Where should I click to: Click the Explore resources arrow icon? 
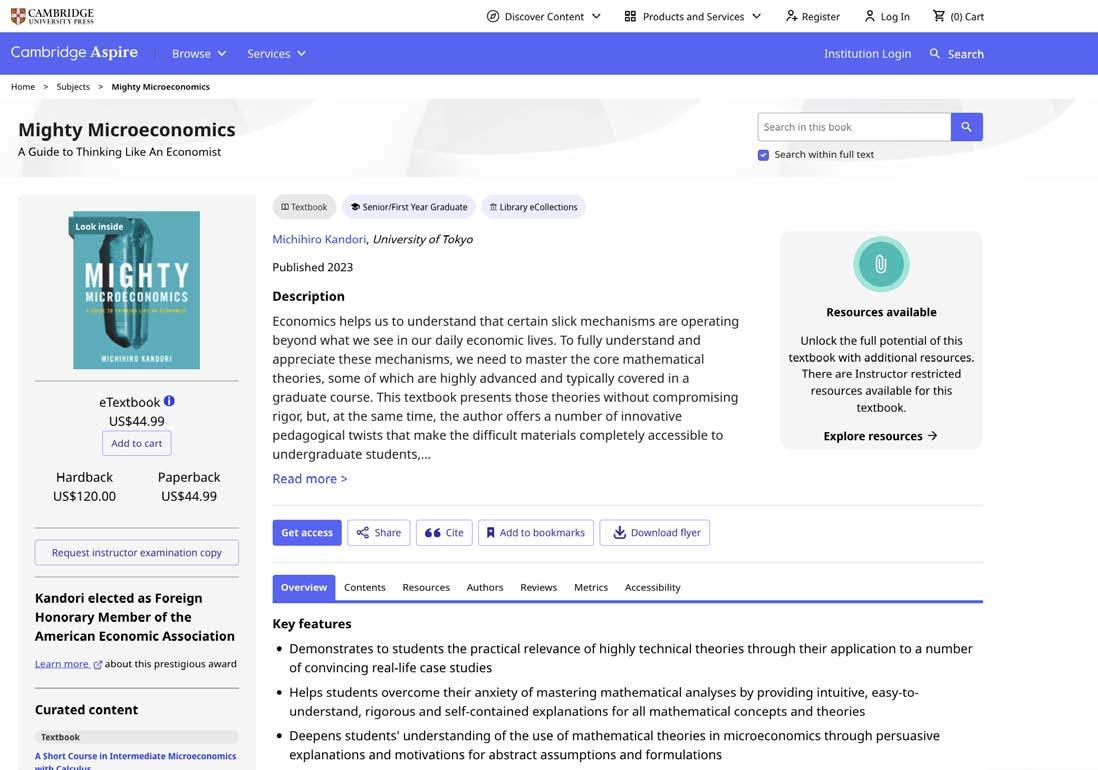pos(932,435)
